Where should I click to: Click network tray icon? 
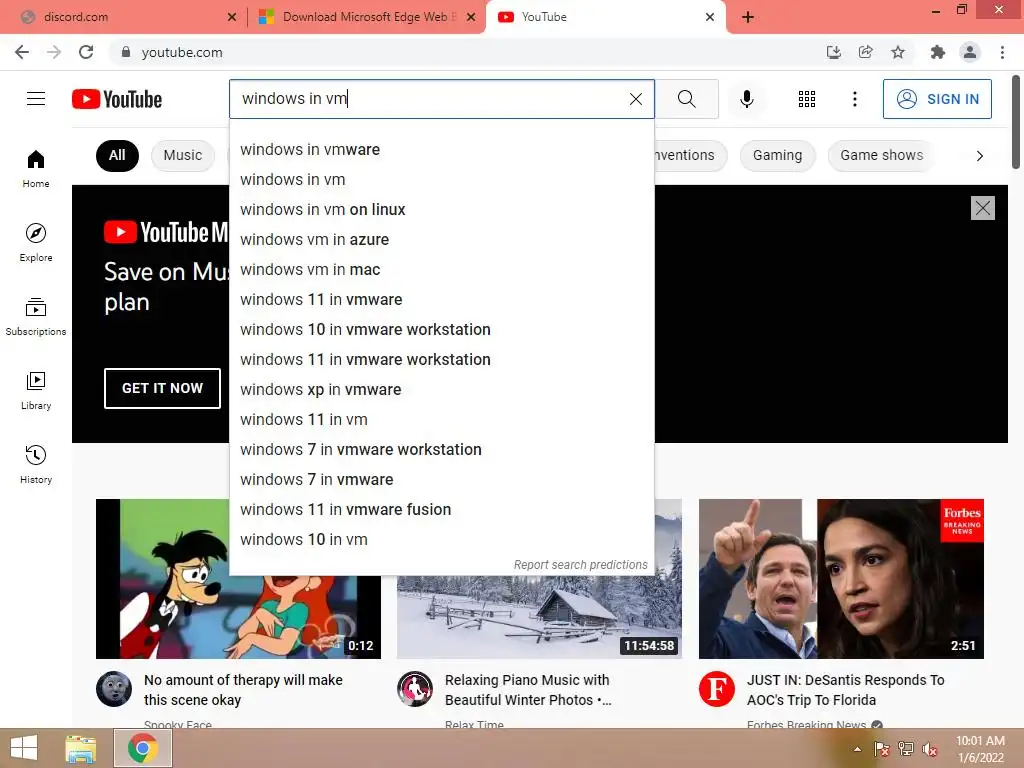(x=906, y=749)
